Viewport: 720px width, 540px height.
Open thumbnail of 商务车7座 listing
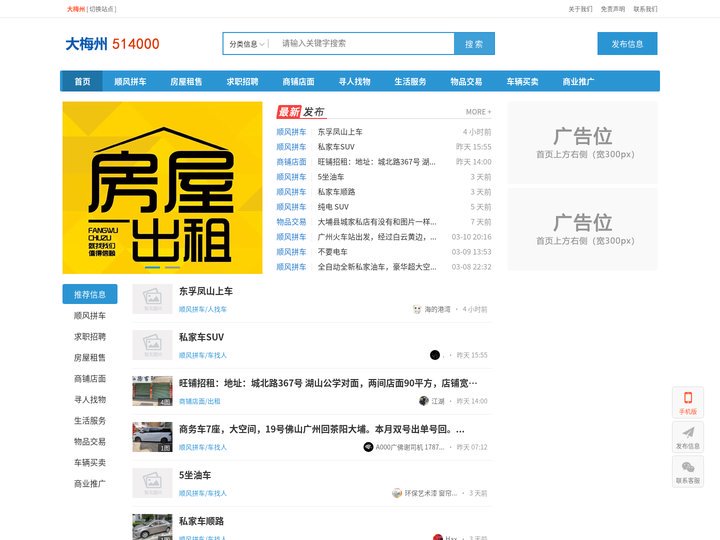click(x=152, y=437)
